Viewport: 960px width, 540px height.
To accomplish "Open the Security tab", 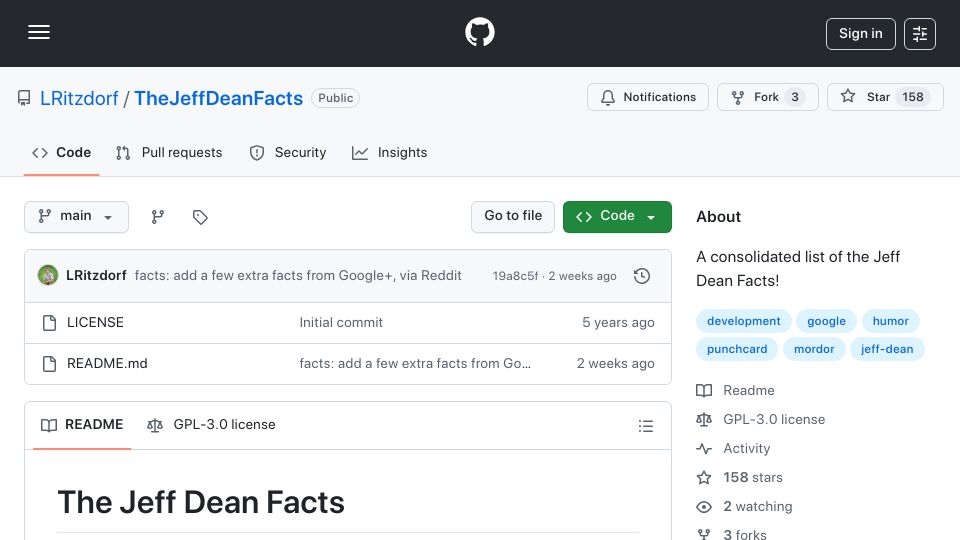I will 288,152.
